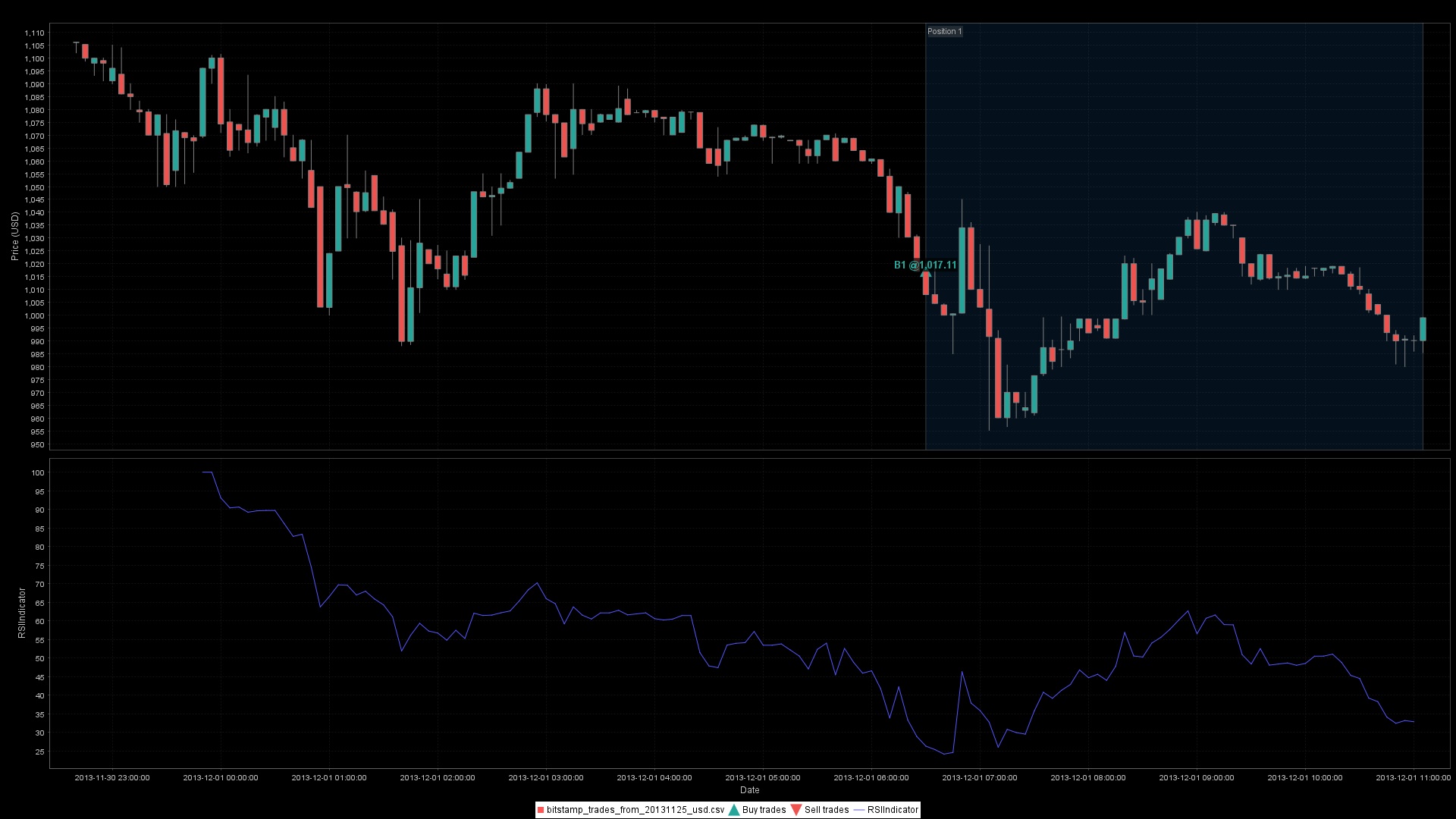Screen dimensions: 1456x819
Task: Click the last green candlestick at right edge
Action: click(x=1423, y=329)
